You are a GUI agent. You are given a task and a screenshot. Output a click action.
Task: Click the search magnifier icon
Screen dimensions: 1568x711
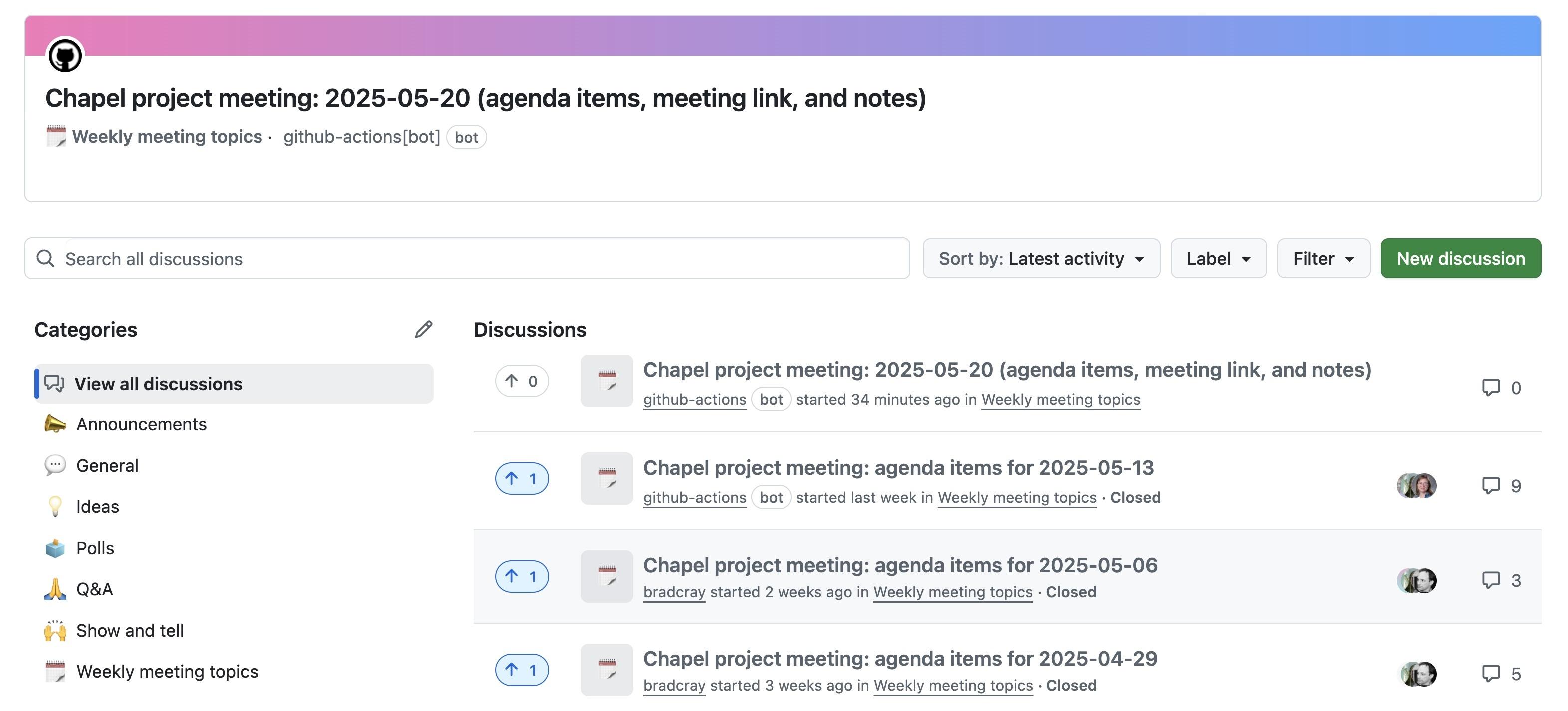45,258
